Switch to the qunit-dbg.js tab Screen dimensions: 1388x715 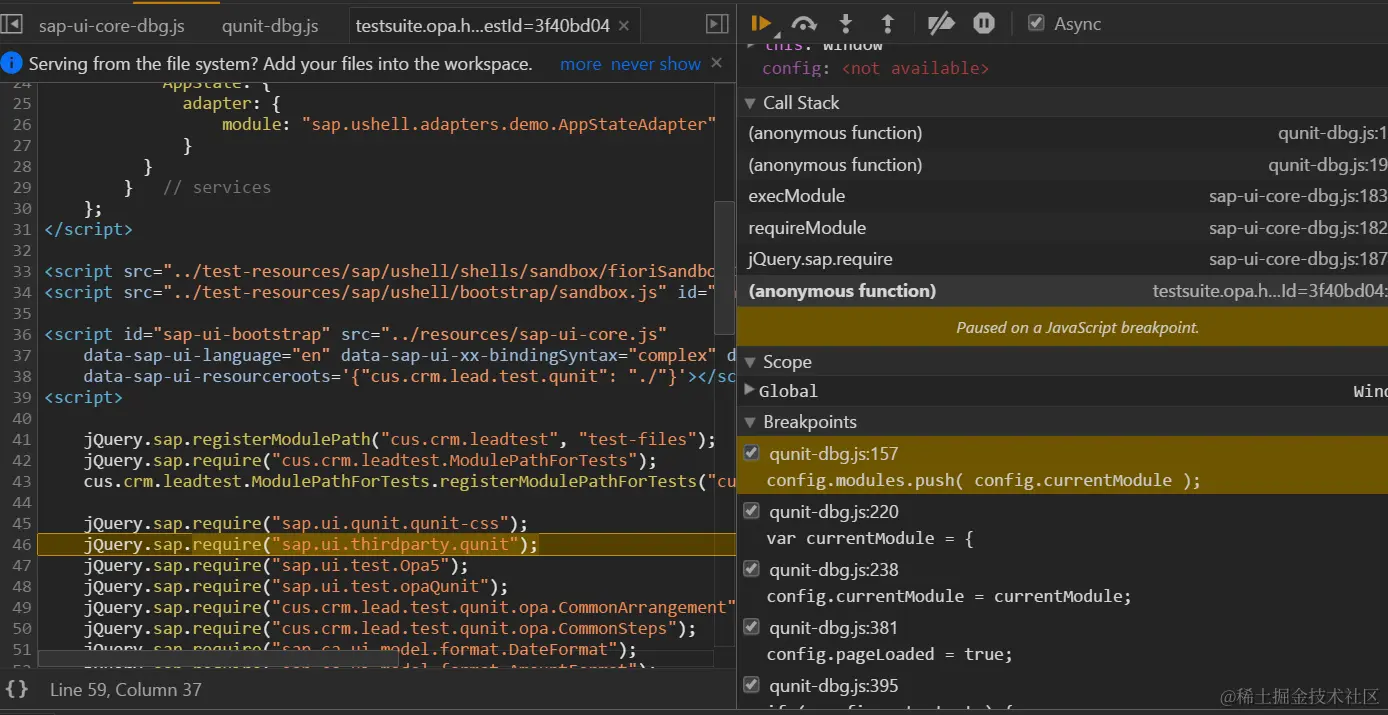(270, 26)
